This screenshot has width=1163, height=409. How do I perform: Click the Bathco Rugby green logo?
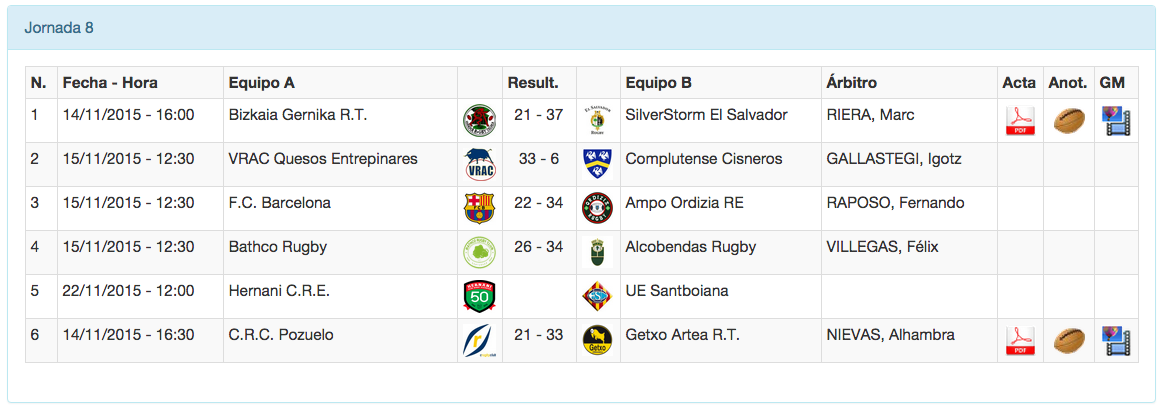pos(479,252)
